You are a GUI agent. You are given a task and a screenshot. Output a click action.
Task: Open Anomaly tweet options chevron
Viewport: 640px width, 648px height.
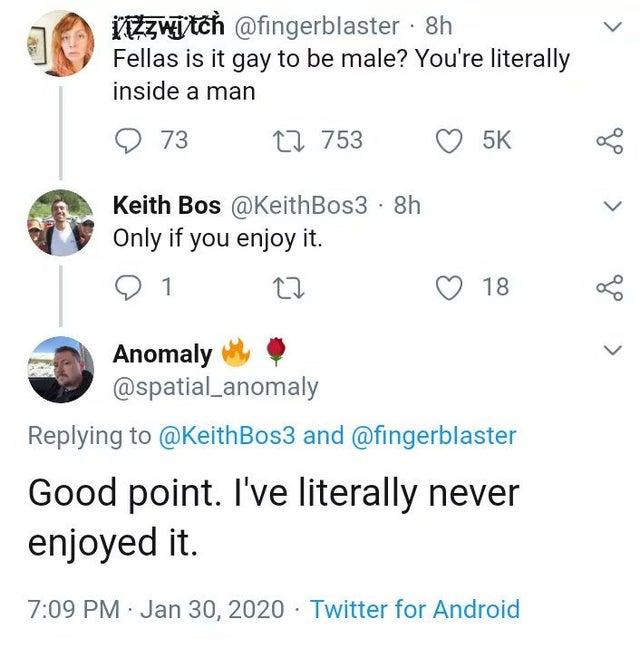(614, 350)
